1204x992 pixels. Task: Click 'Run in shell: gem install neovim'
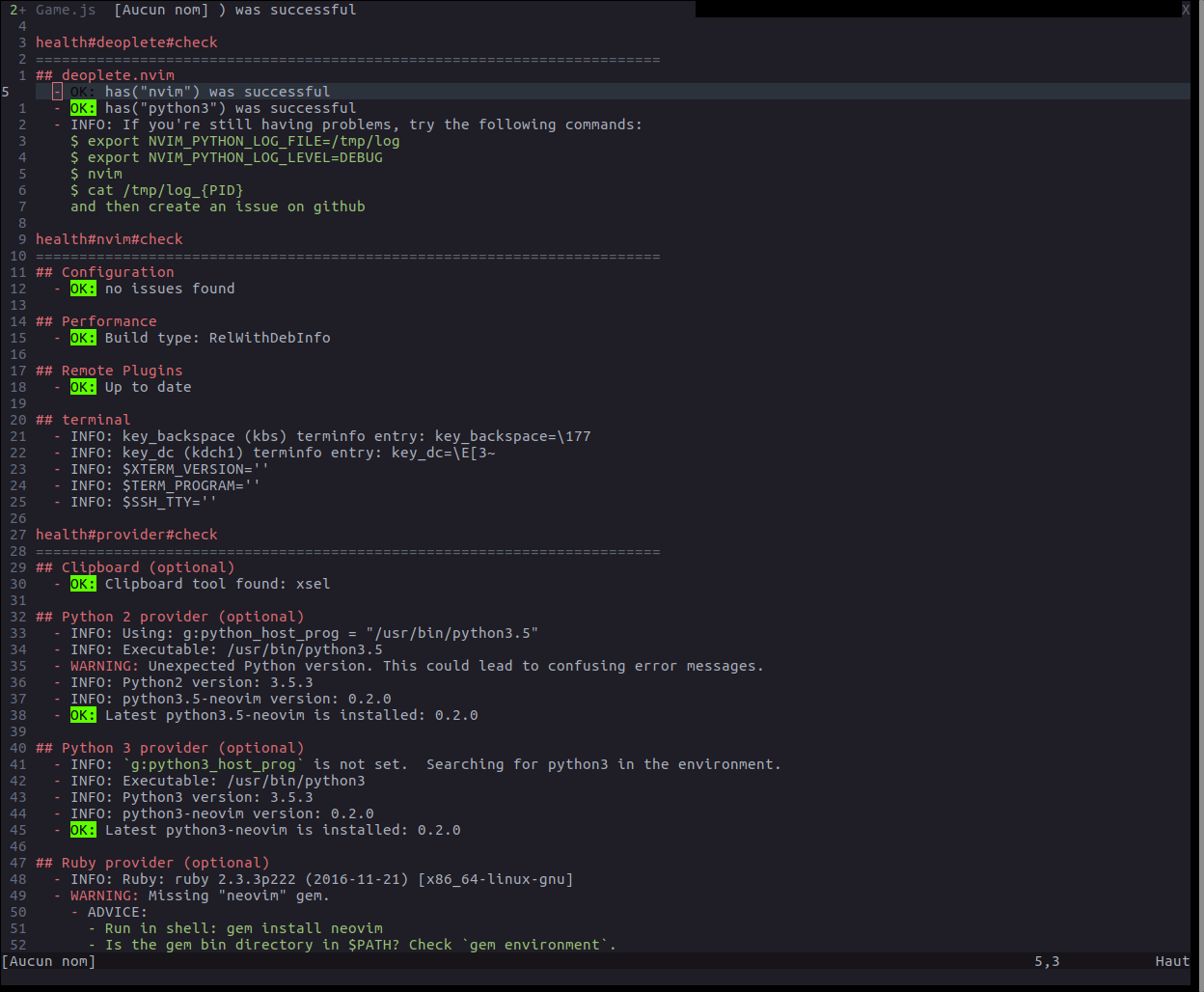point(235,928)
